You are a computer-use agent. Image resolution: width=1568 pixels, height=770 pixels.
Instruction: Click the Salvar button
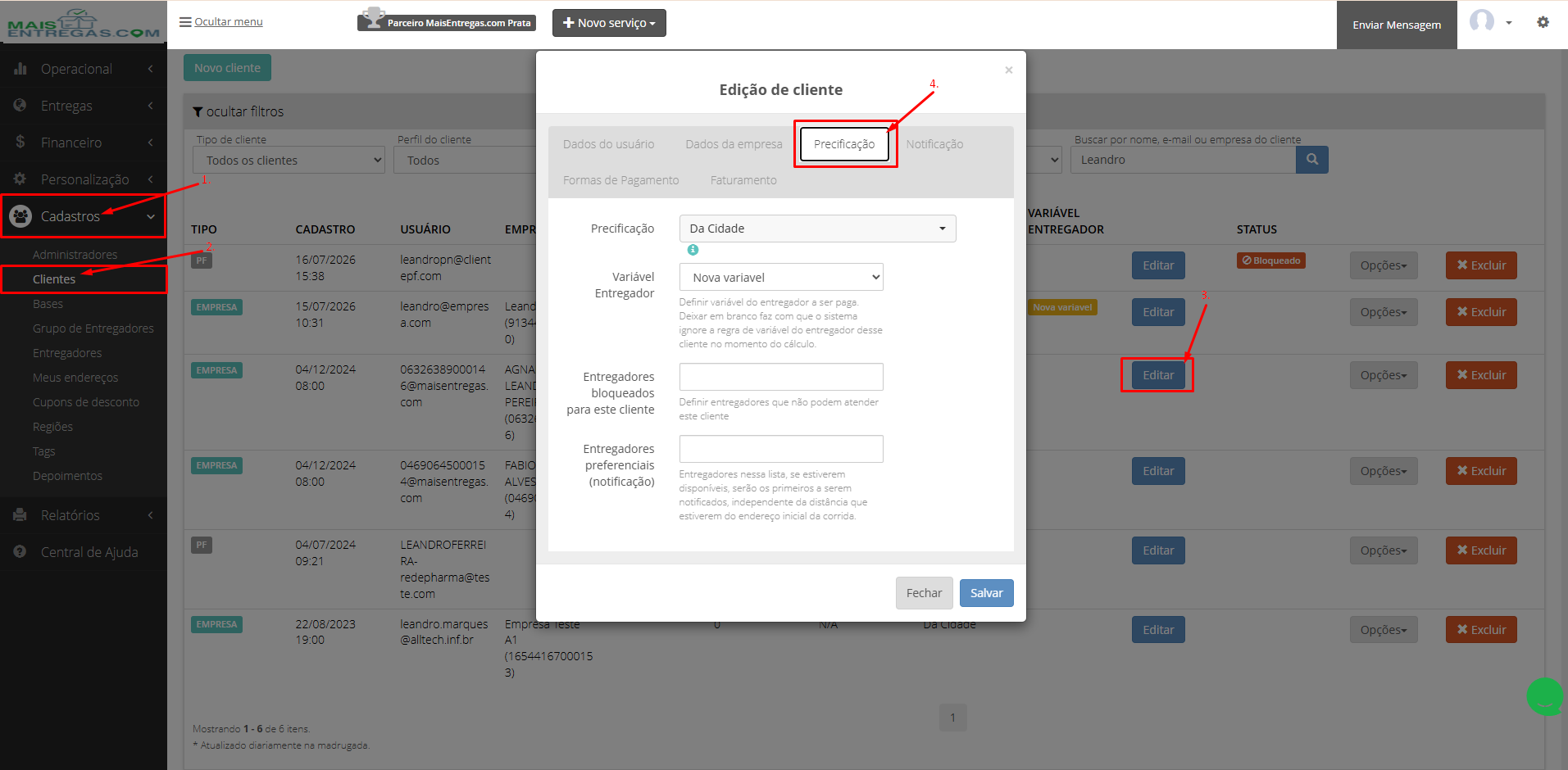click(986, 593)
